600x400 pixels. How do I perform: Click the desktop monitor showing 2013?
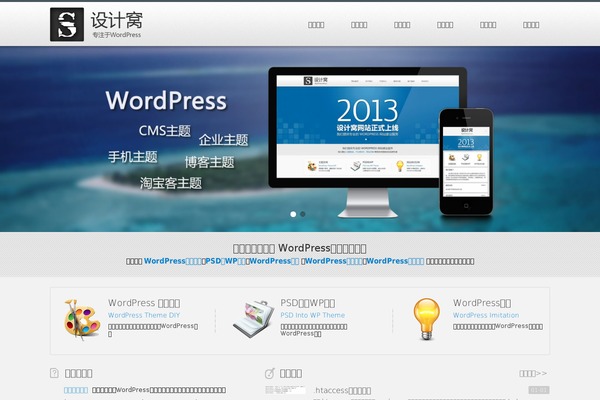tap(367, 142)
